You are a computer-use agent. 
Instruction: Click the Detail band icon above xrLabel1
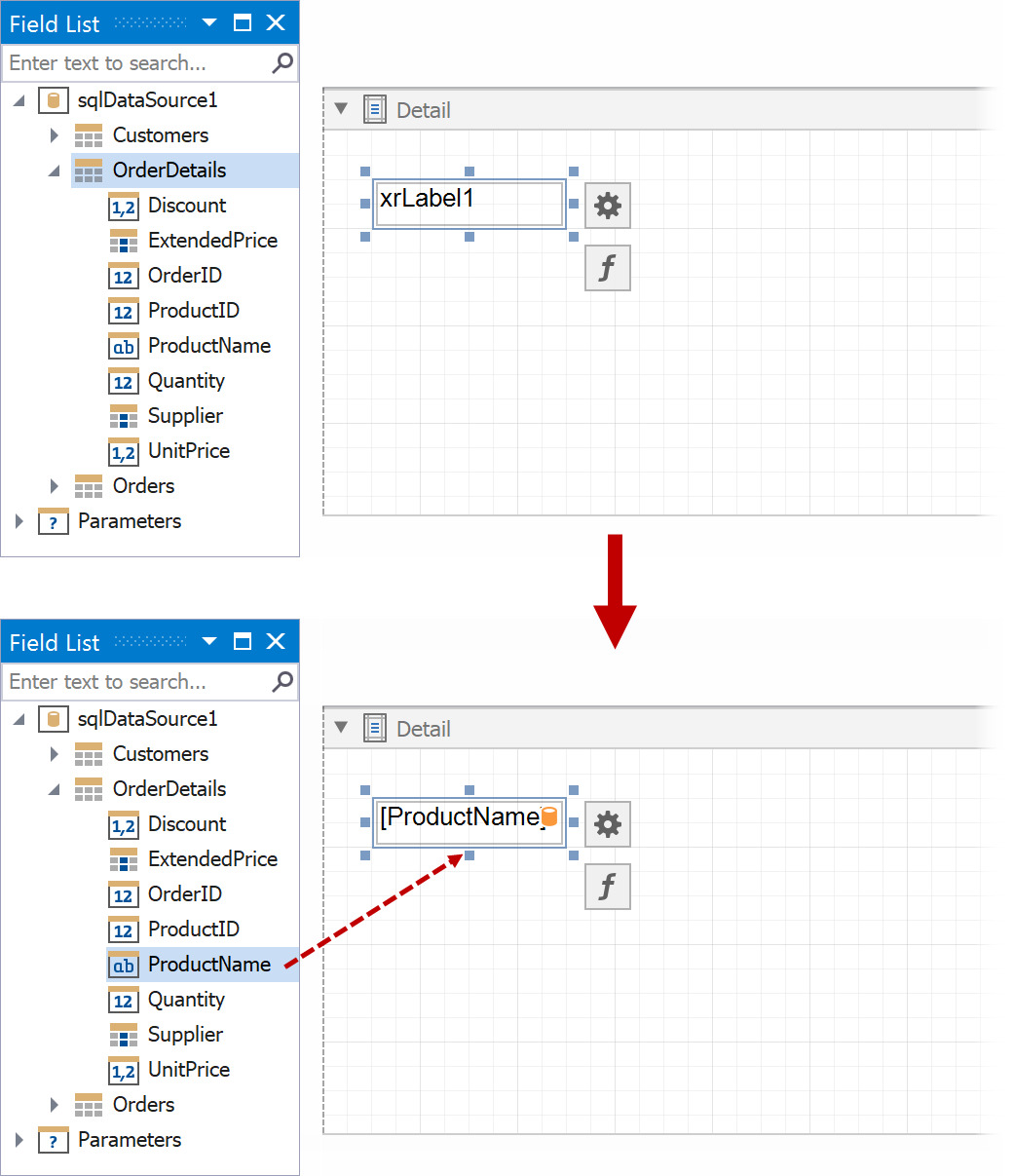tap(375, 110)
